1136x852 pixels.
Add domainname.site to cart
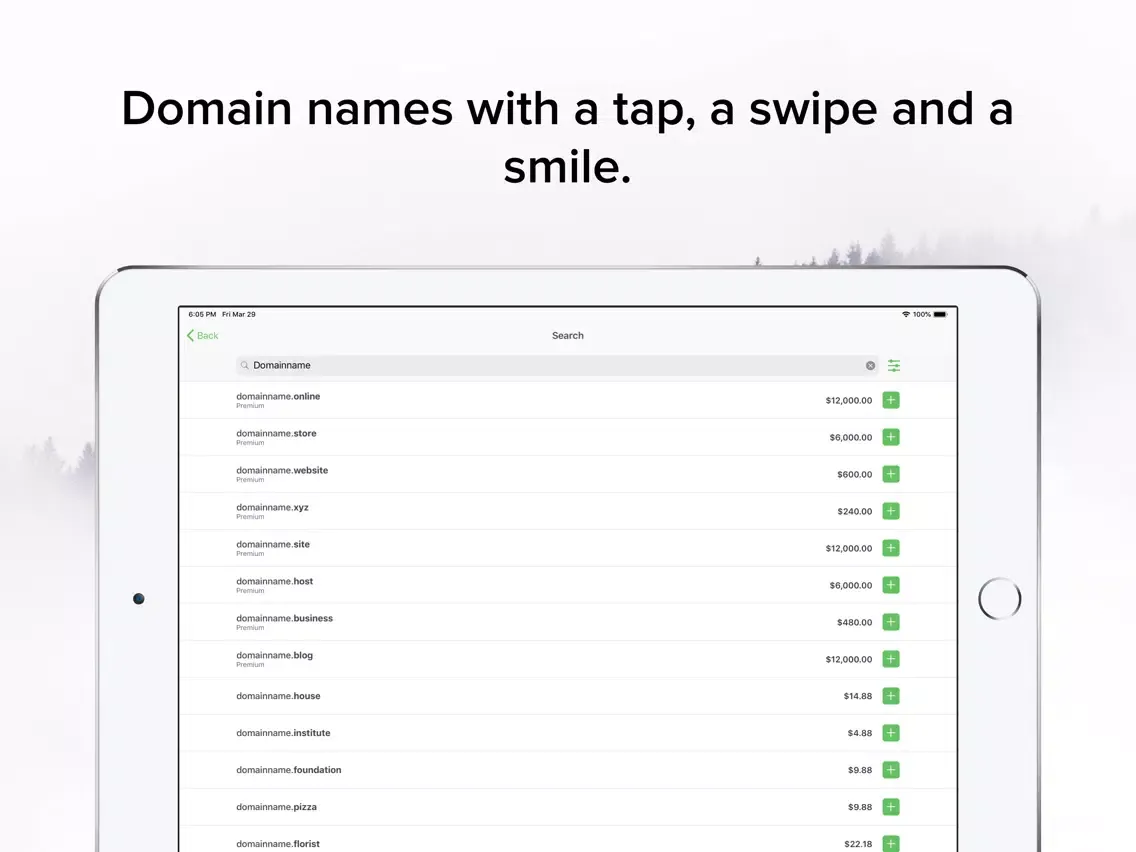point(890,548)
